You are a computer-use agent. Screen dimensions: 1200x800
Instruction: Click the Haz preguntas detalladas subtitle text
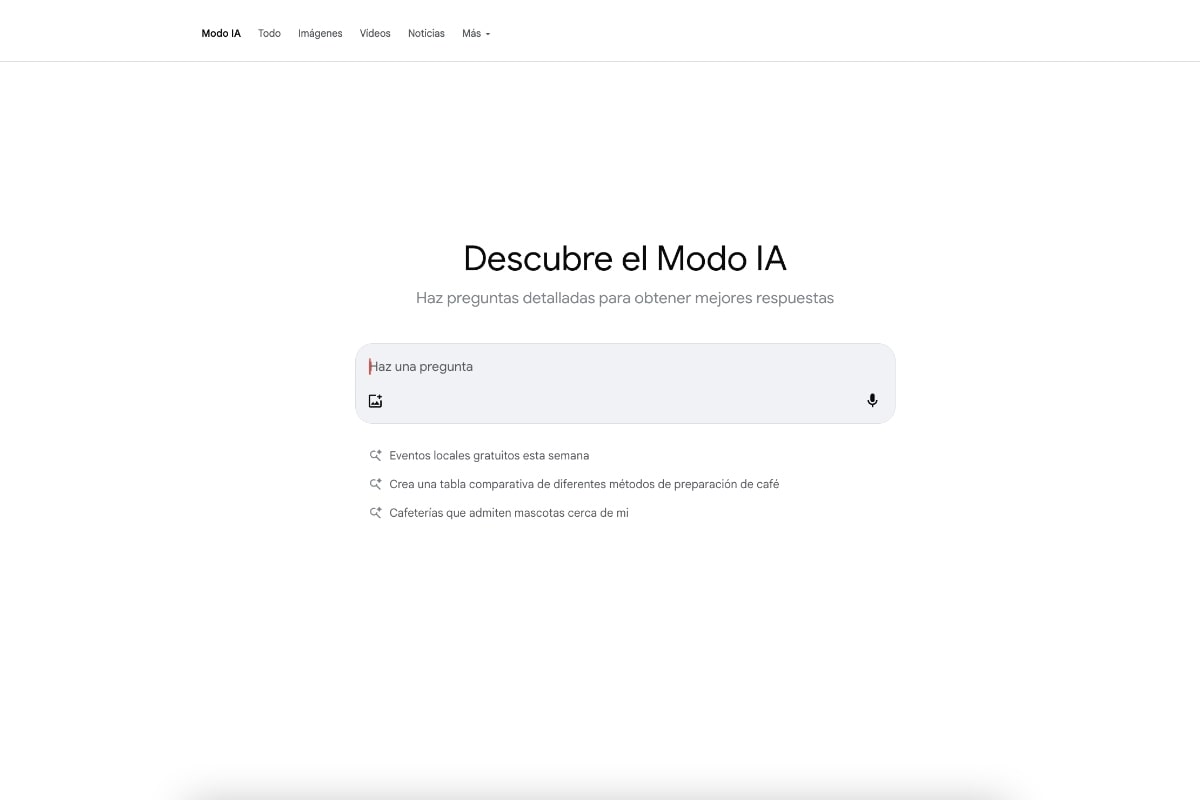(625, 298)
